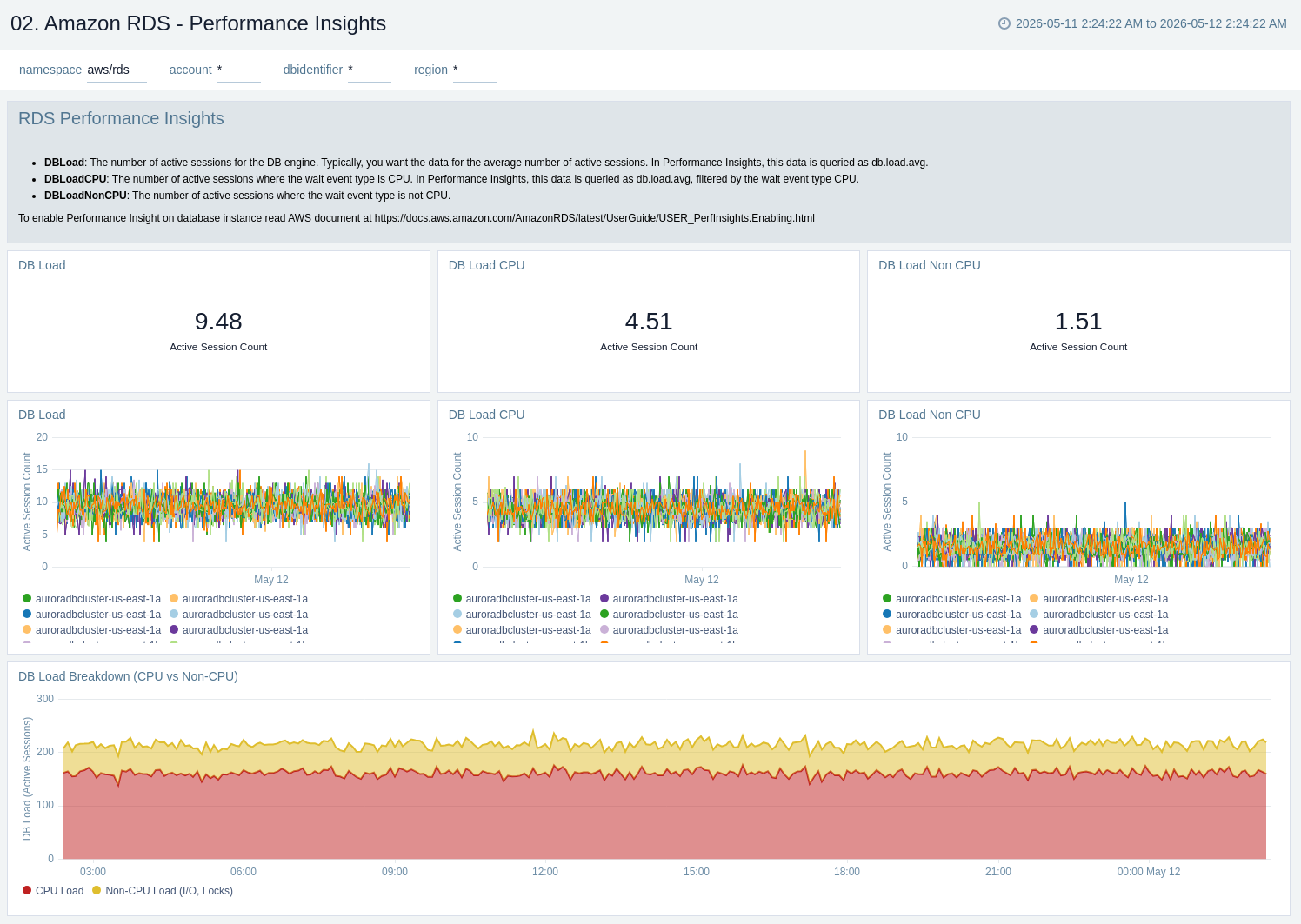Click the DB Load Non CPU time-series chart title

coord(930,415)
